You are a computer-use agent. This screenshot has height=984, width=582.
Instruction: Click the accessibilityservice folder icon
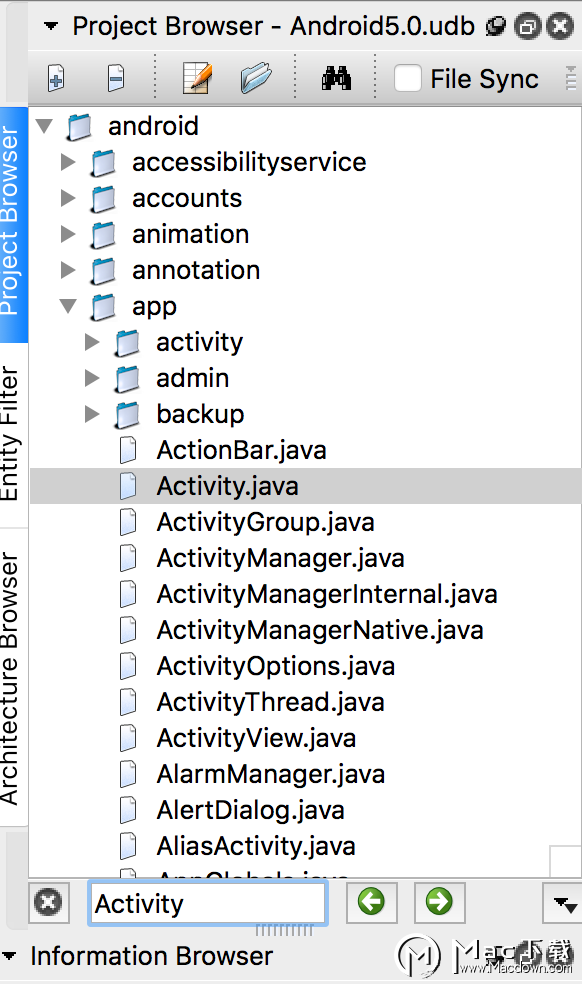coord(104,163)
